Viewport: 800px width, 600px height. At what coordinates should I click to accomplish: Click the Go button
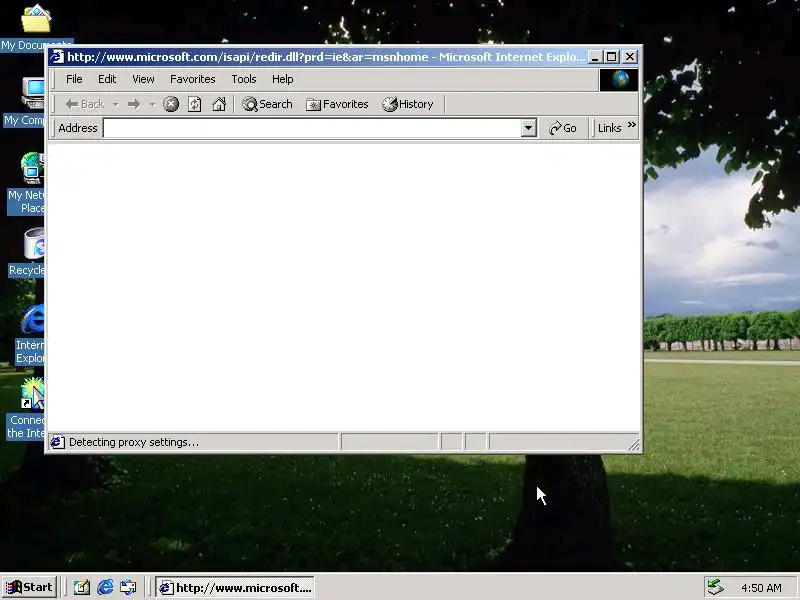point(563,128)
